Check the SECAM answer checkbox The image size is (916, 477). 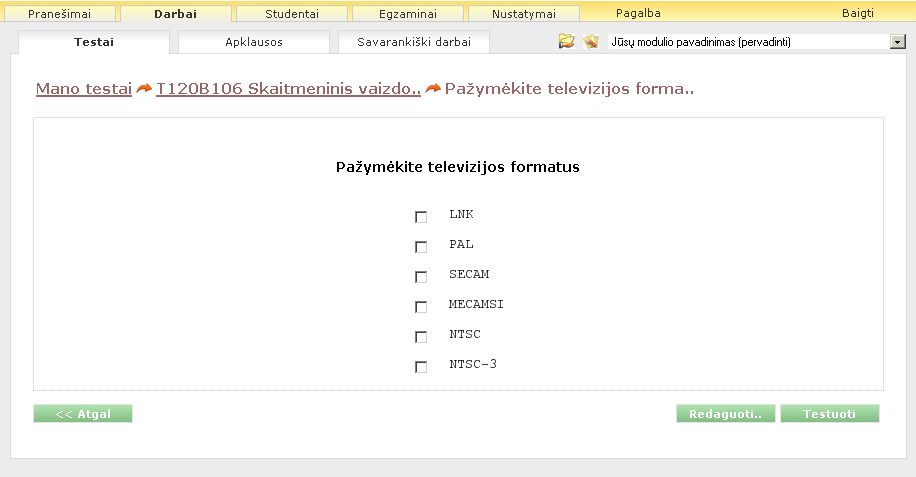[x=421, y=277]
